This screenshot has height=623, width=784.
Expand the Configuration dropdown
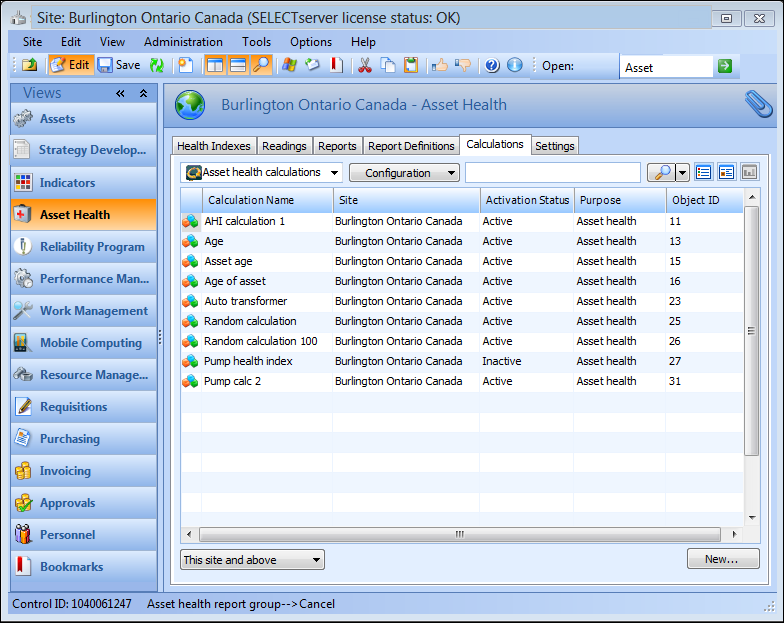[x=404, y=173]
